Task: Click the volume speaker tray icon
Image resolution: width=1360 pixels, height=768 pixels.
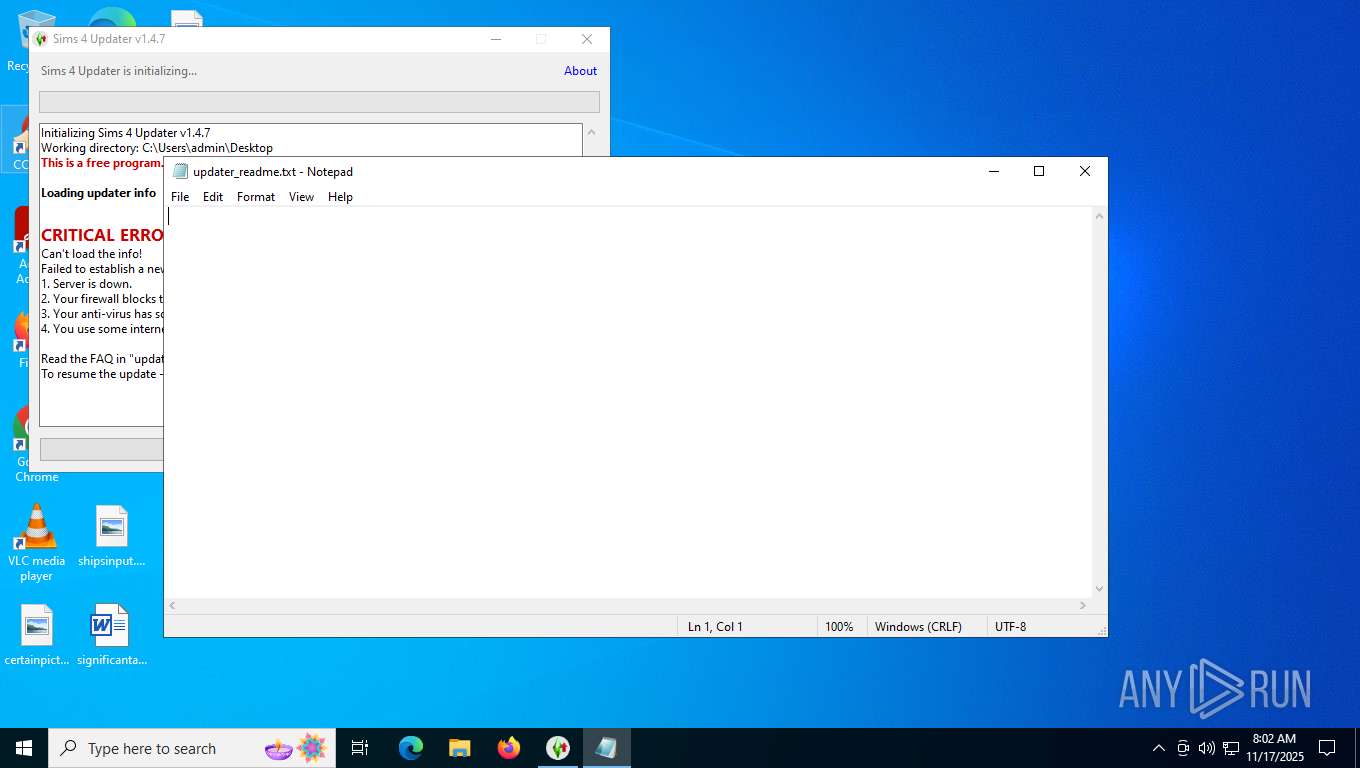Action: (x=1207, y=748)
